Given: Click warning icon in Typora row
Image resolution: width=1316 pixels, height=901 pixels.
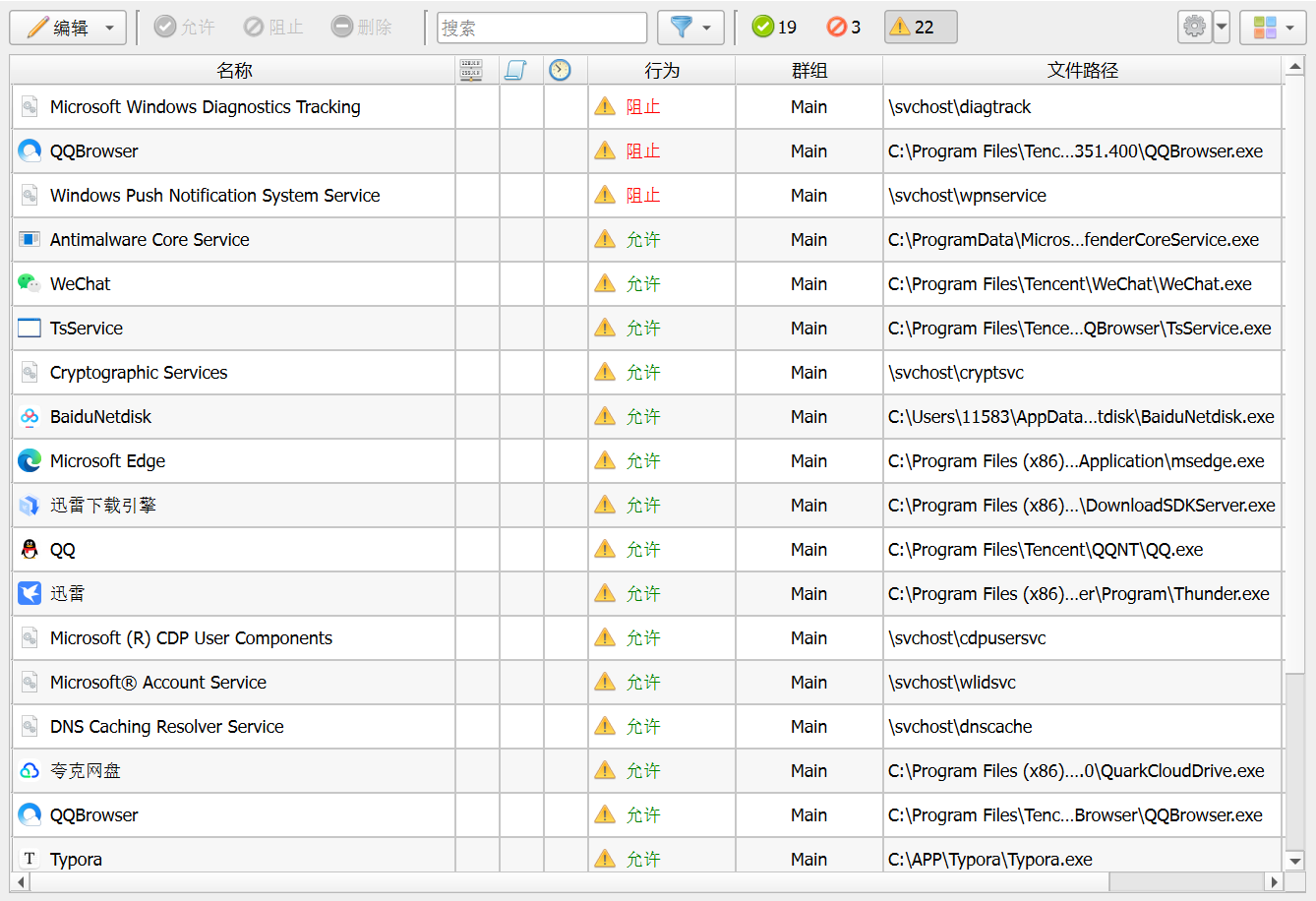Looking at the screenshot, I should point(605,859).
